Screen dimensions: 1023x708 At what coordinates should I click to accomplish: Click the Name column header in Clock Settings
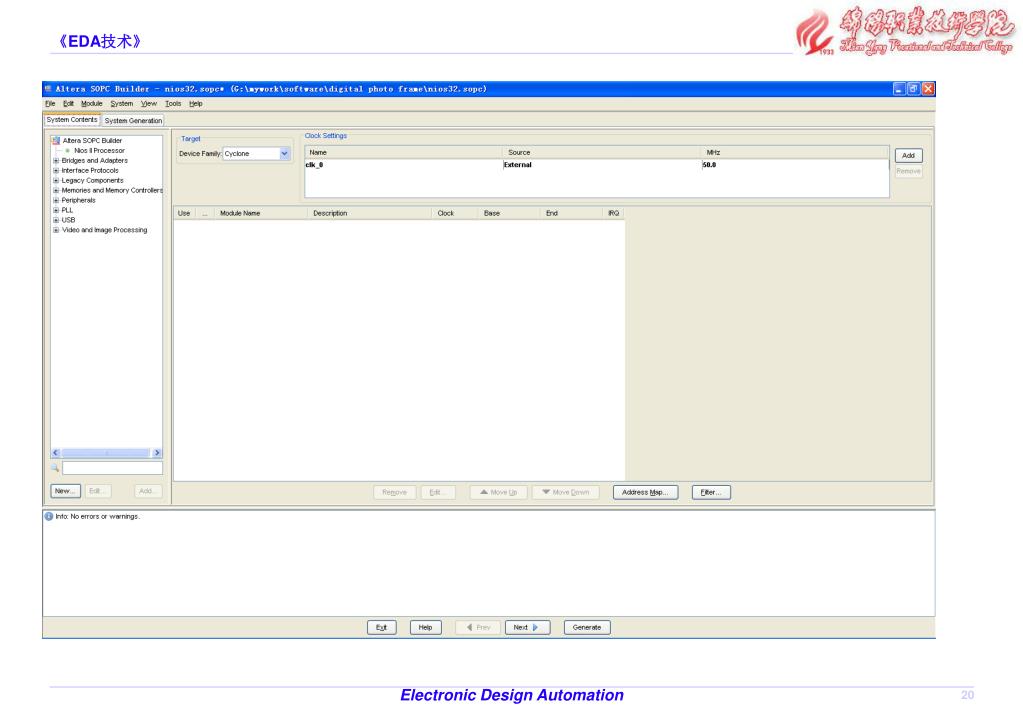point(403,152)
